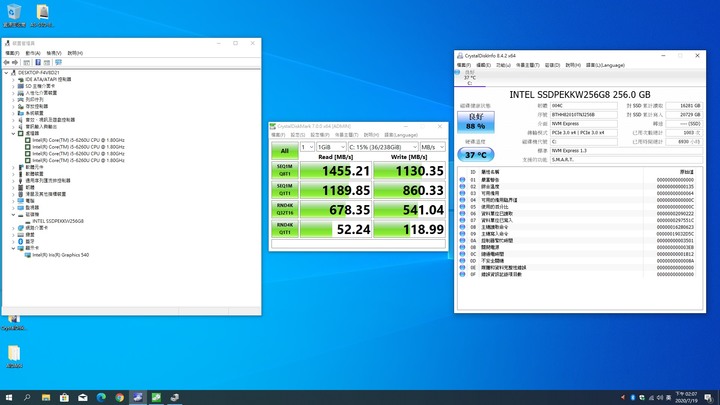This screenshot has width=720, height=405.
Task: Click the PCIe 3.0 x4 transfer mode field
Action: coord(584,133)
